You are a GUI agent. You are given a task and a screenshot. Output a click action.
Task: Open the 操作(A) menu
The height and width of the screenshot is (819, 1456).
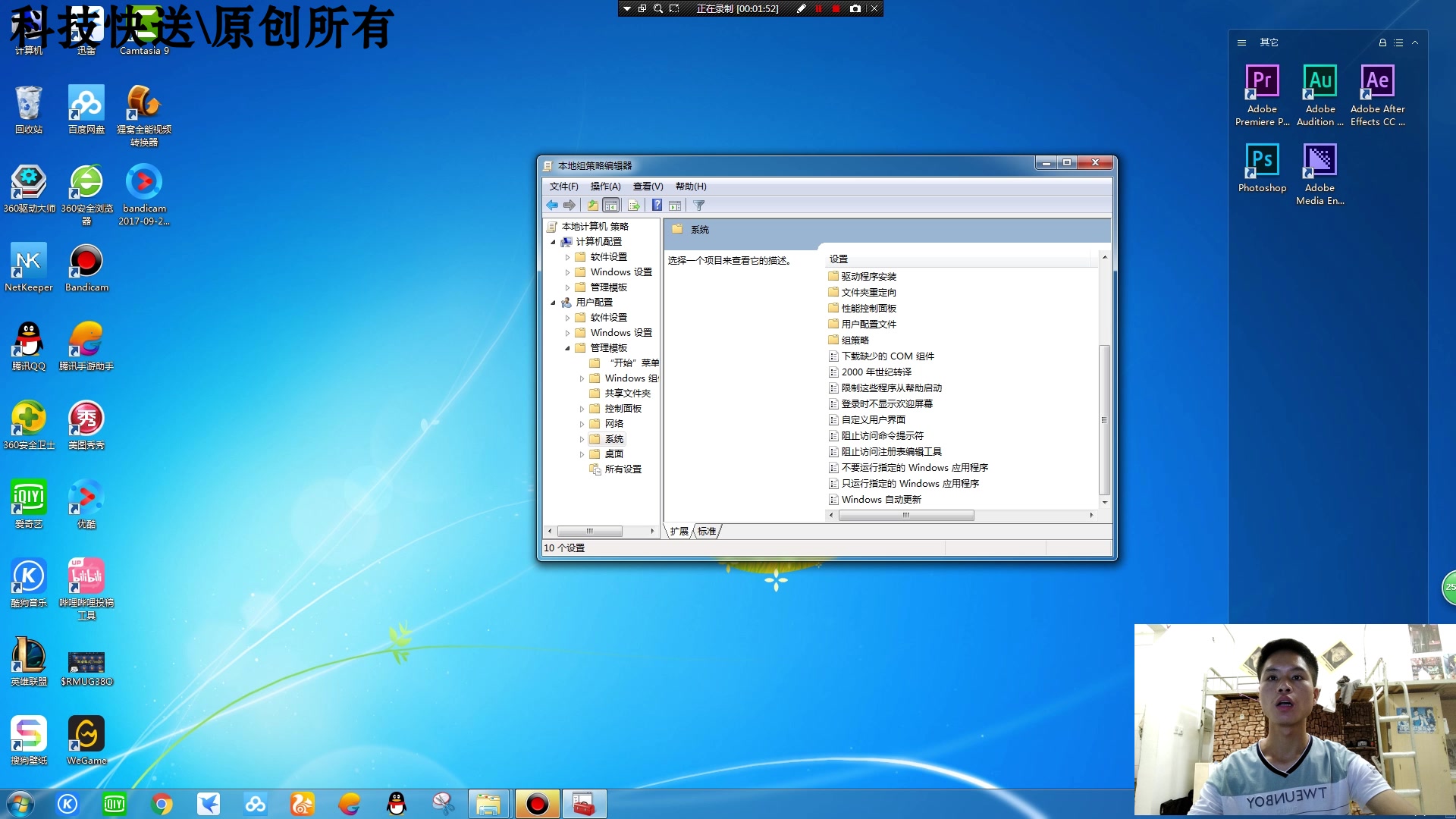click(605, 187)
